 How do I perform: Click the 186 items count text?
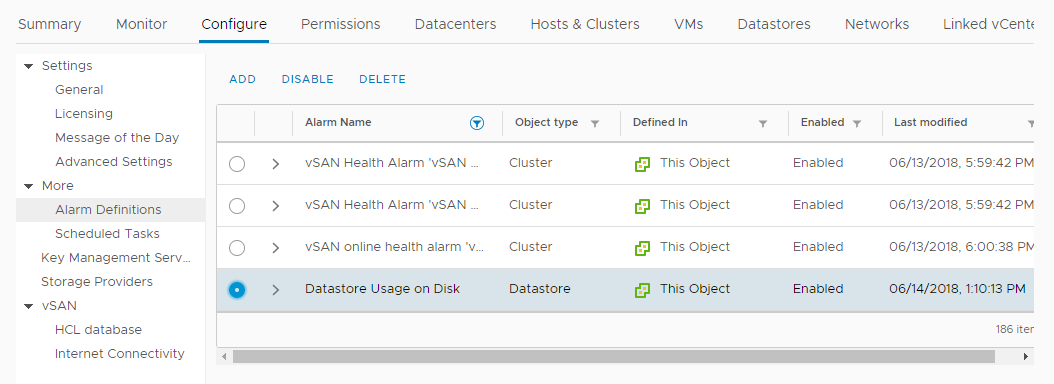1014,330
